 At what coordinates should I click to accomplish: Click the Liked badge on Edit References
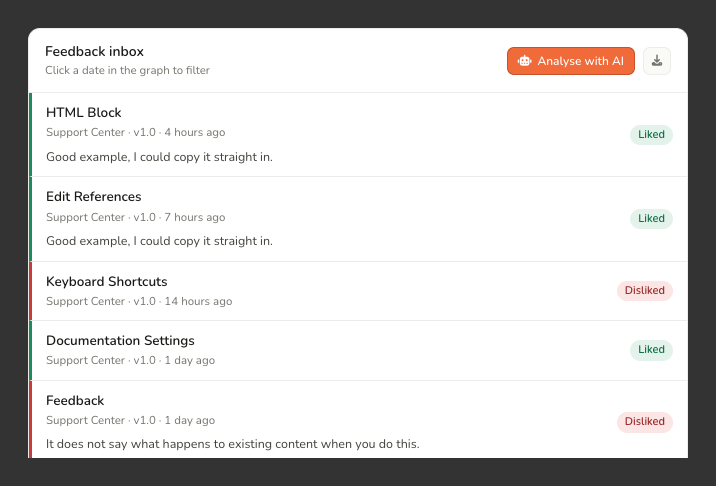pyautogui.click(x=651, y=218)
